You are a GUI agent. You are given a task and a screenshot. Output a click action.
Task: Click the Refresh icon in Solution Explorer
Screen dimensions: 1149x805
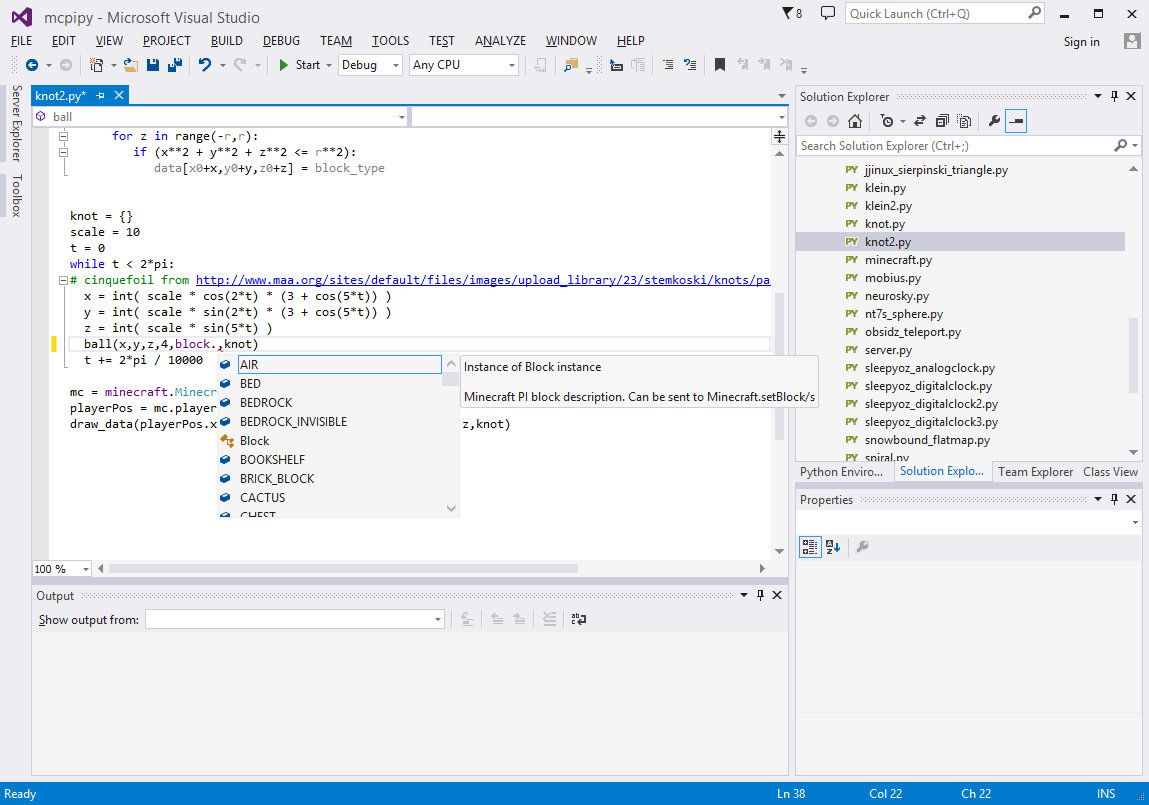[x=942, y=121]
